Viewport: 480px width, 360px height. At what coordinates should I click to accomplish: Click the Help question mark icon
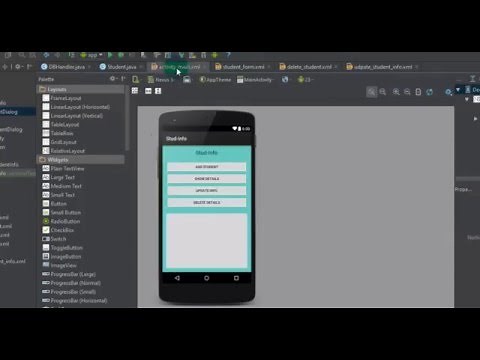[x=228, y=55]
